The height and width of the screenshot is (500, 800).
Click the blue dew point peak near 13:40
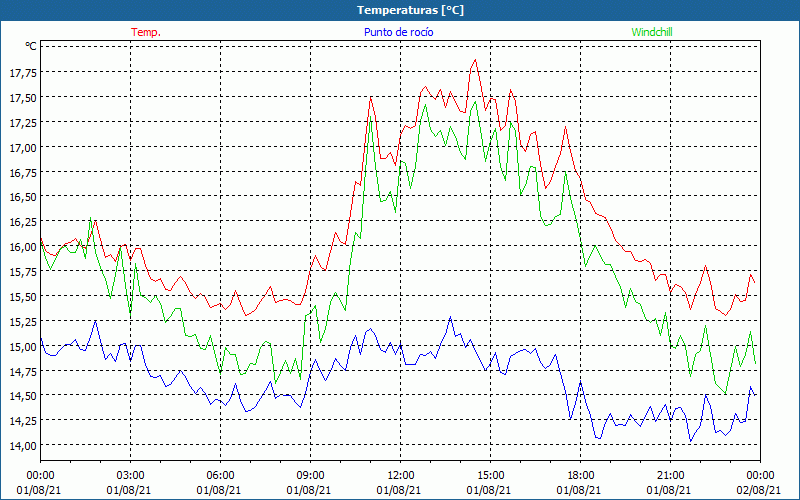pyautogui.click(x=450, y=317)
